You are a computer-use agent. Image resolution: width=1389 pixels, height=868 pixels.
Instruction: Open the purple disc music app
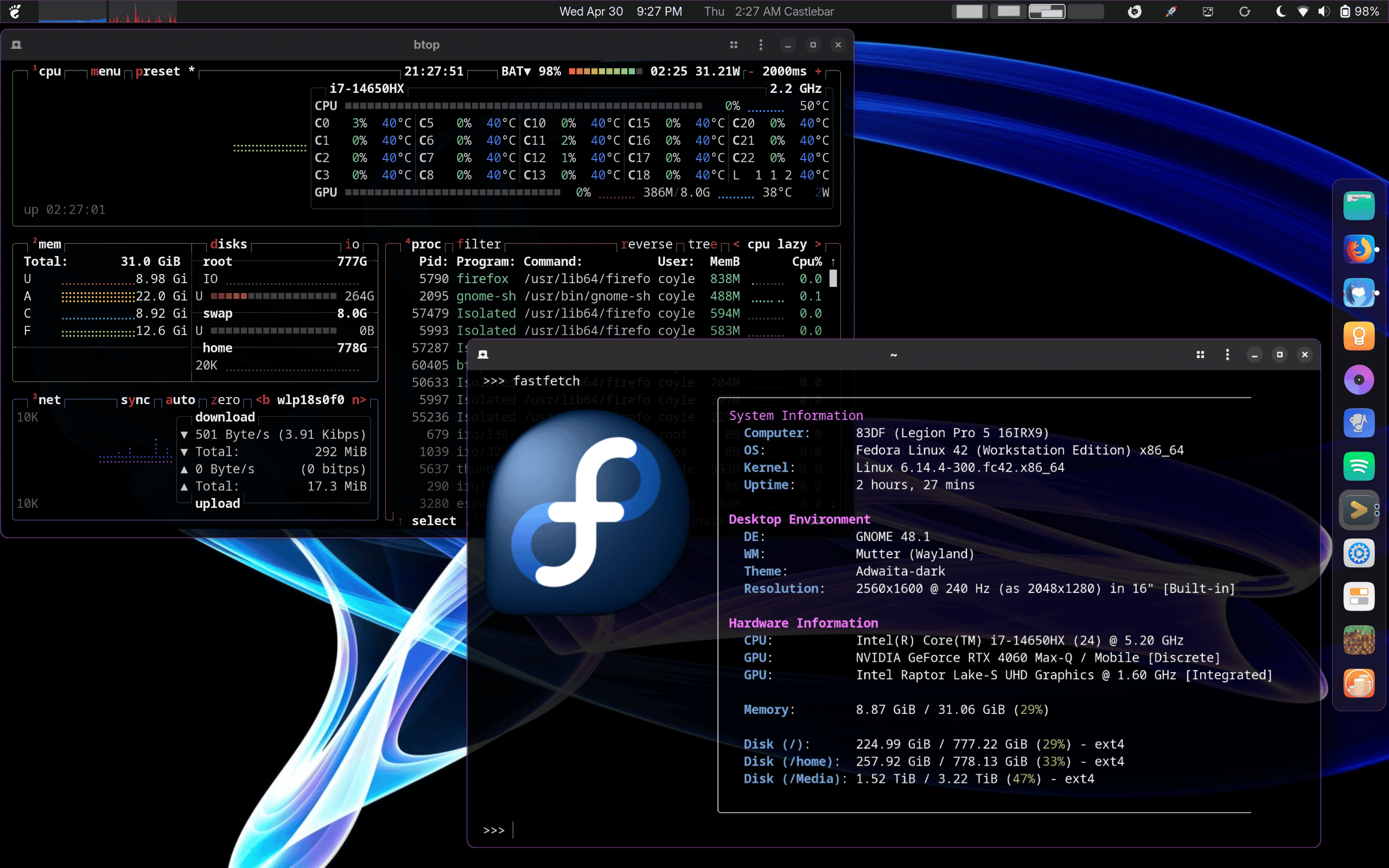coord(1359,379)
